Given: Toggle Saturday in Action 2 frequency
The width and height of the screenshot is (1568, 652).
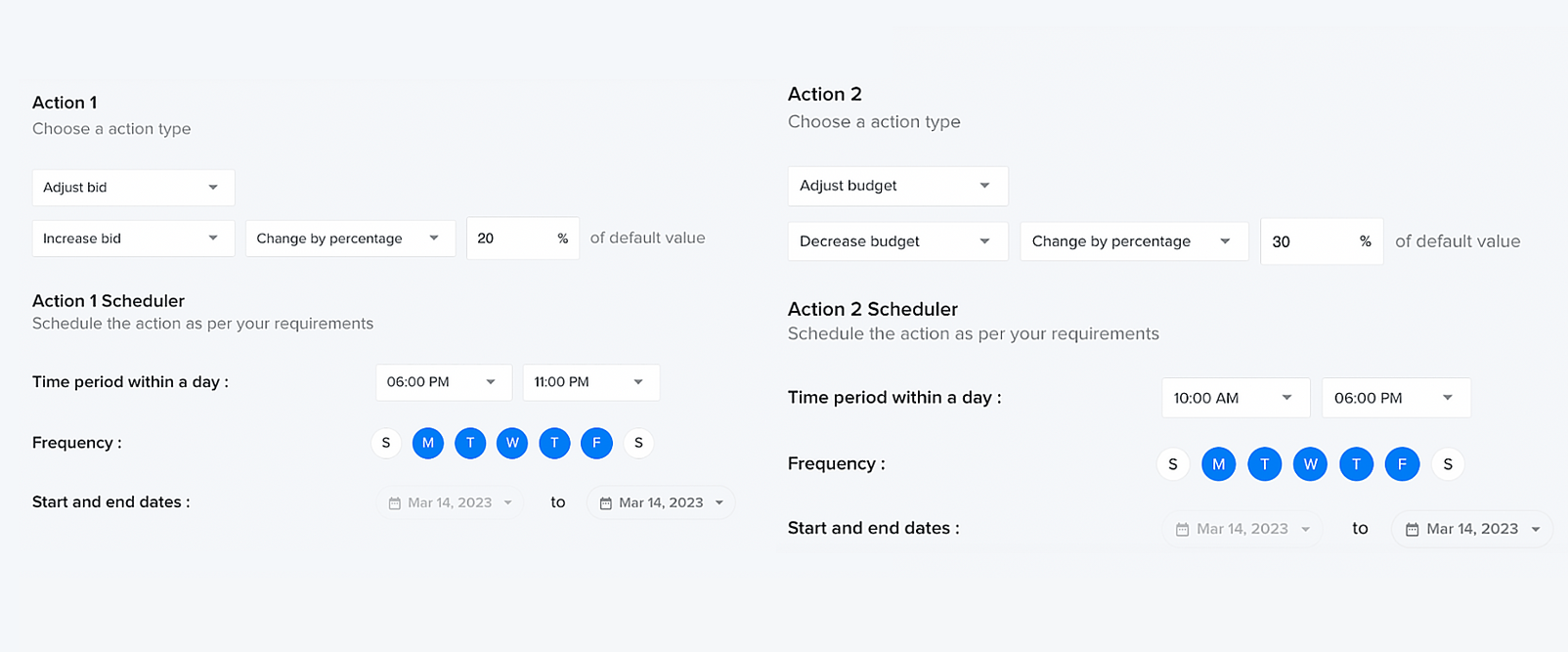Looking at the screenshot, I should coord(1448,464).
